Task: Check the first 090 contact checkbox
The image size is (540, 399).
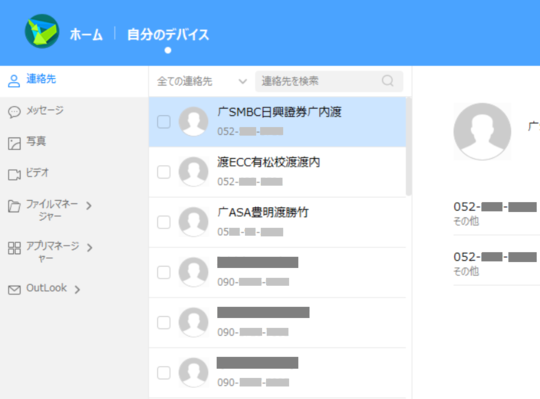Action: coord(164,273)
